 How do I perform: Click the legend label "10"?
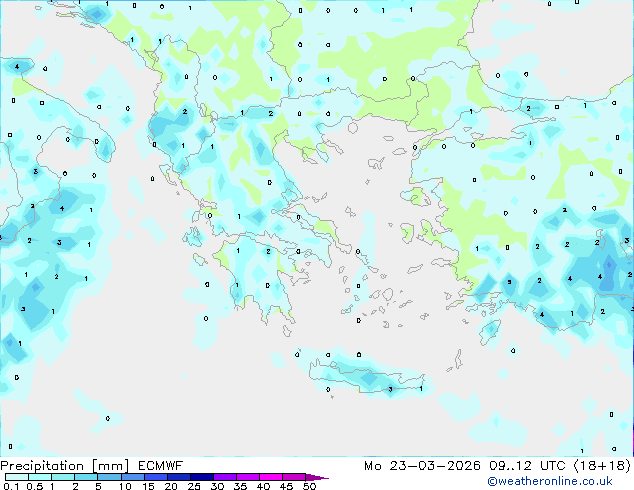[x=125, y=486]
